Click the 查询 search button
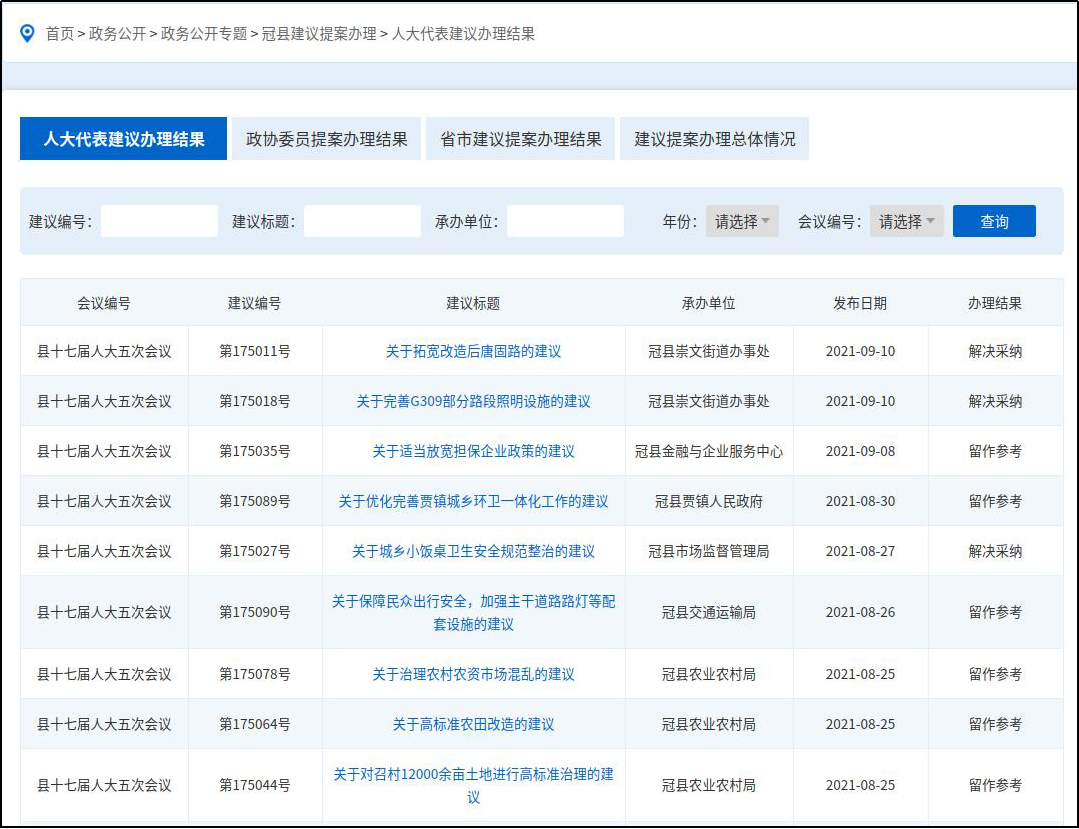The width and height of the screenshot is (1079, 829). tap(994, 222)
